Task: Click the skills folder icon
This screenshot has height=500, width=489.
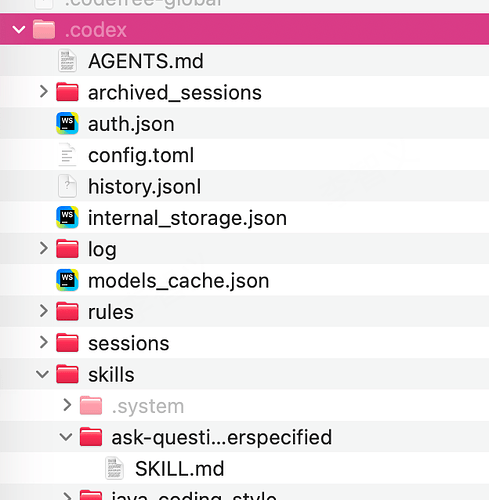Action: (x=67, y=374)
